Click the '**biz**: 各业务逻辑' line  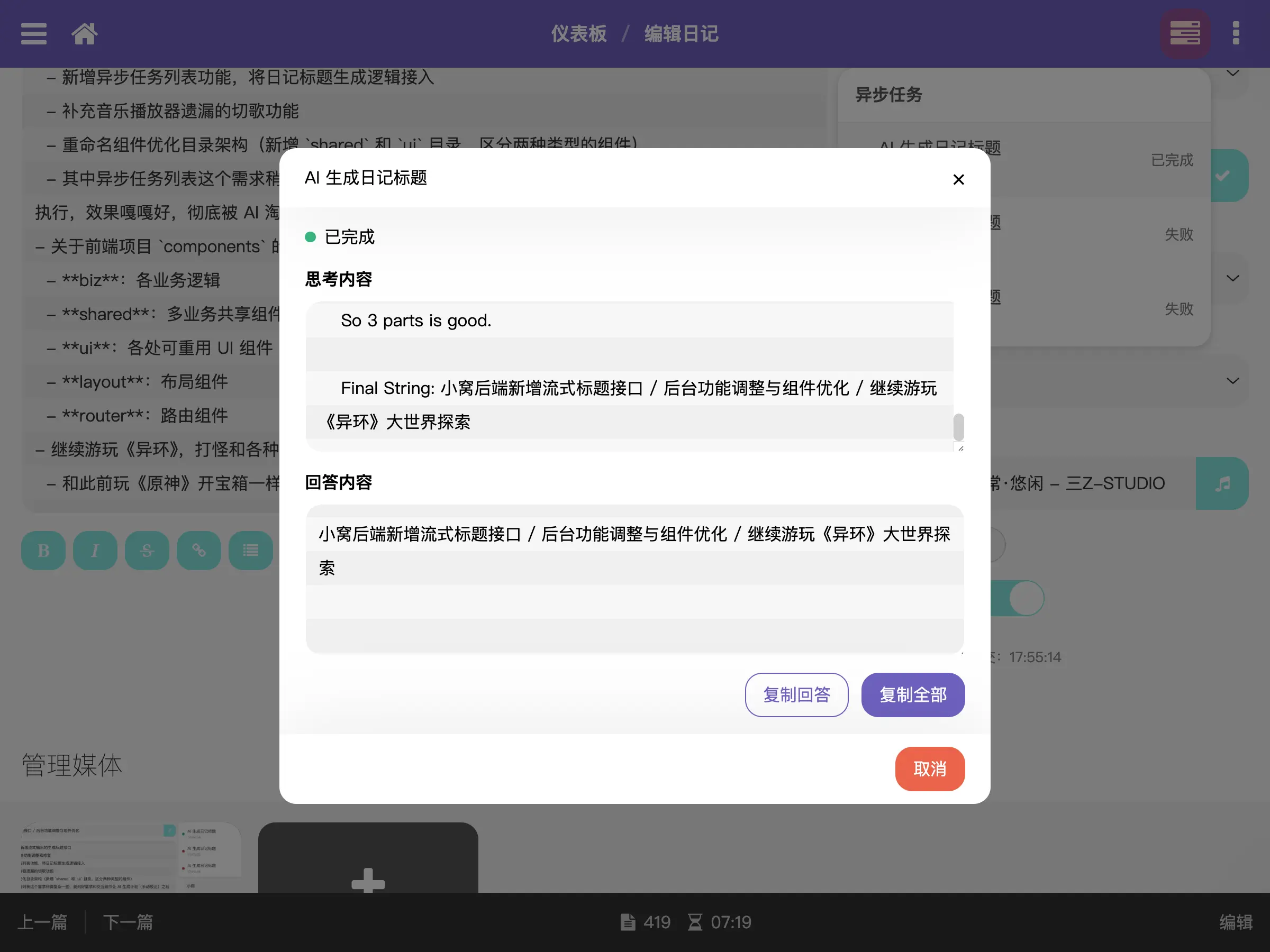coord(133,280)
